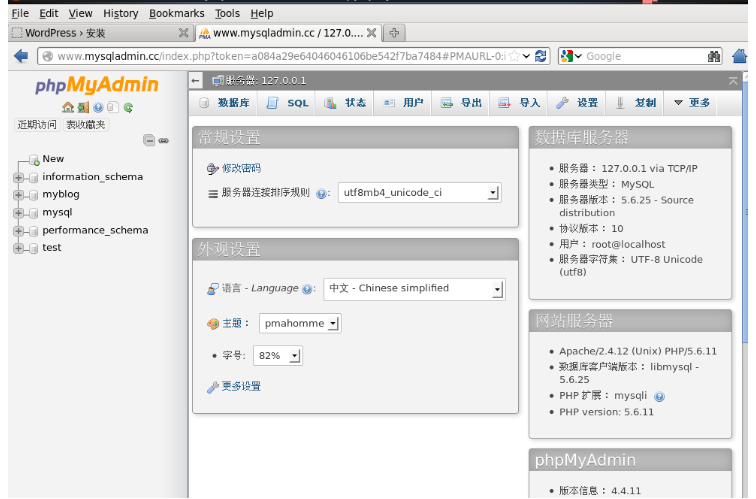Open the Bookmarks menu
The image size is (756, 499).
176,13
